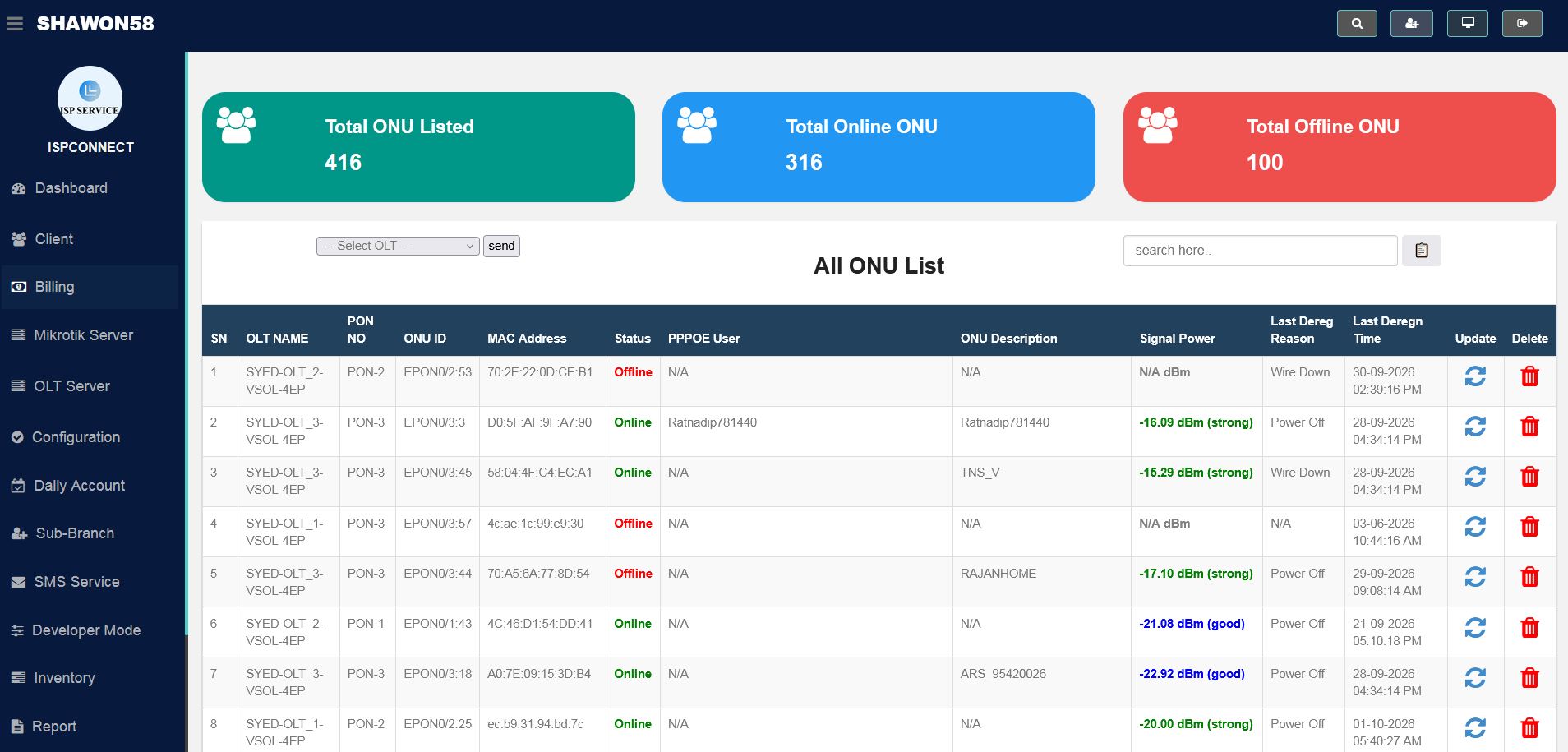
Task: Open the search icon button in header
Action: click(x=1357, y=24)
